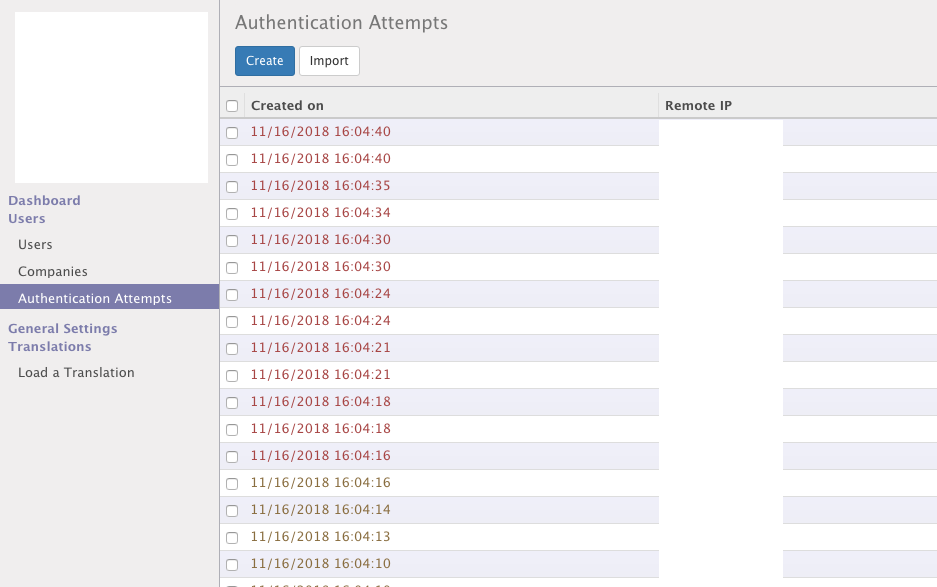Click the Import button
This screenshot has width=937, height=587.
pyautogui.click(x=329, y=61)
